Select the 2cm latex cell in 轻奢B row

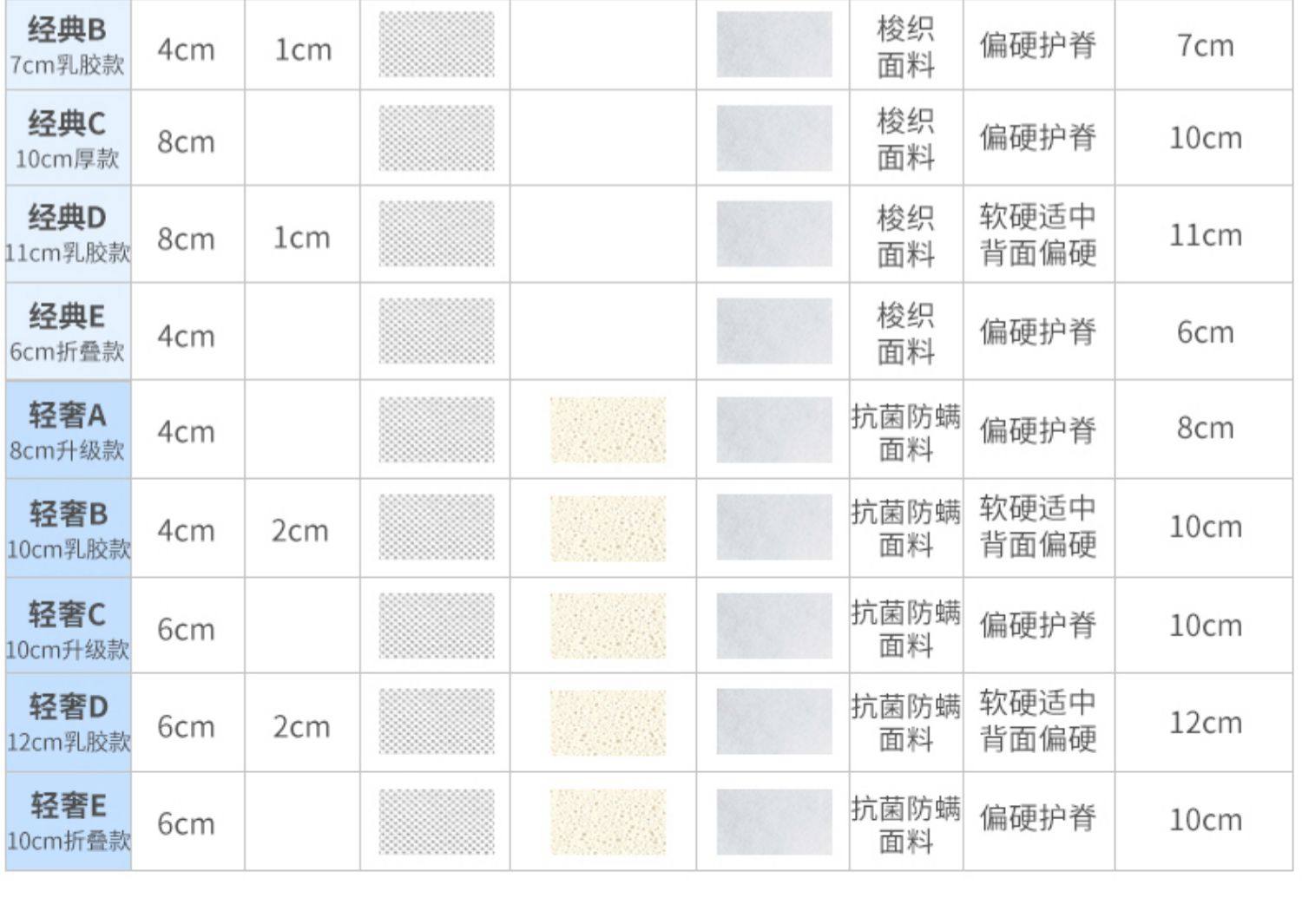tap(300, 530)
